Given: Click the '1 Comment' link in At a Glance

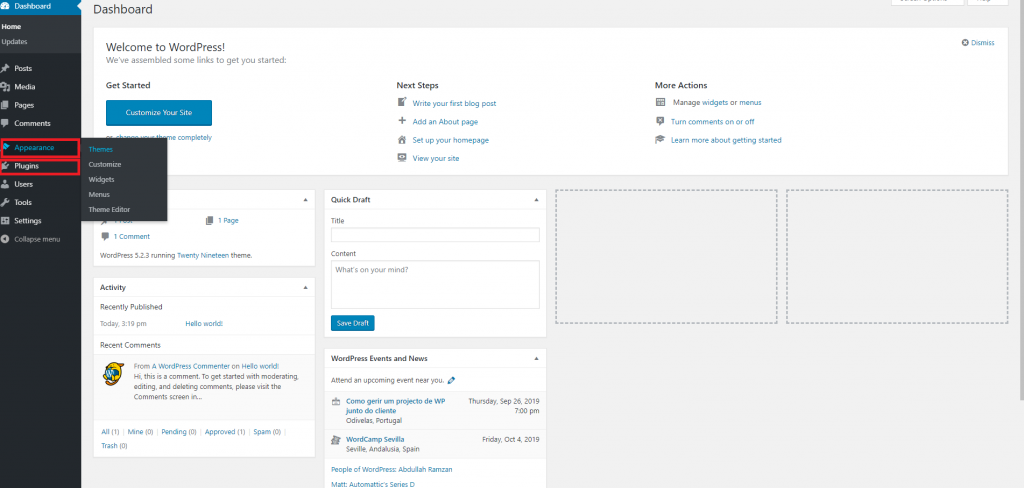Looking at the screenshot, I should pos(131,236).
